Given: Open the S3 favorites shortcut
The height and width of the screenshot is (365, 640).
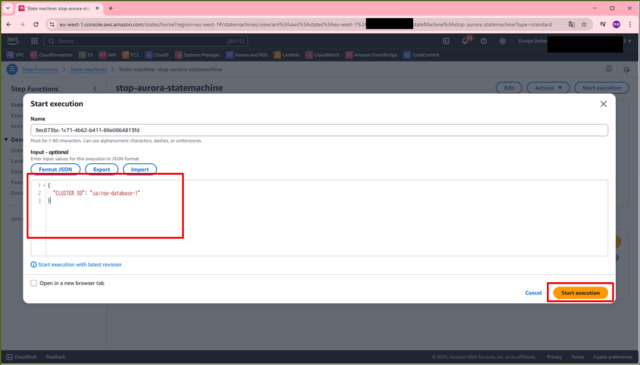Looking at the screenshot, I should [x=86, y=55].
